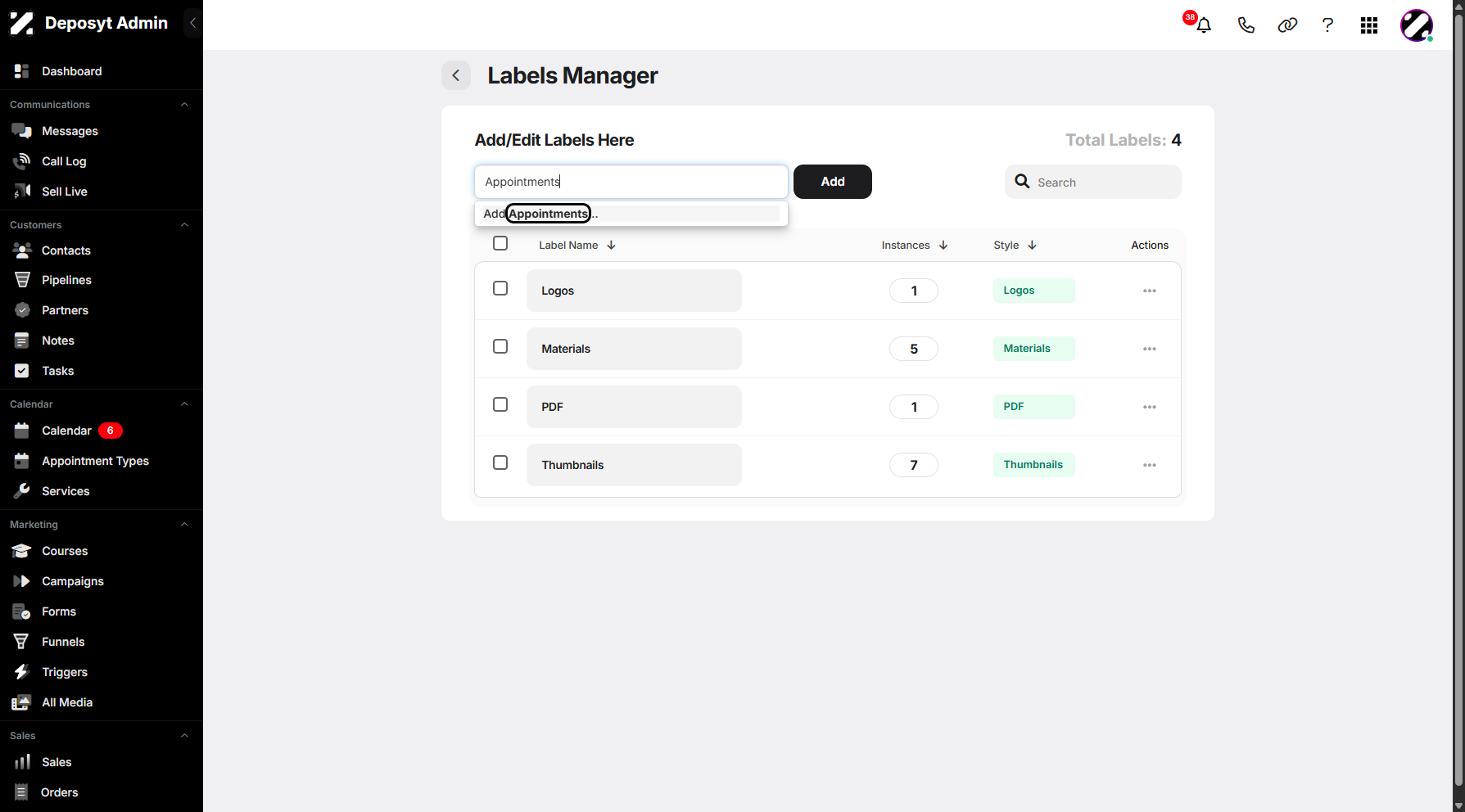Click the phone icon in top bar
Screen dimensions: 1465x812
pos(1246,25)
